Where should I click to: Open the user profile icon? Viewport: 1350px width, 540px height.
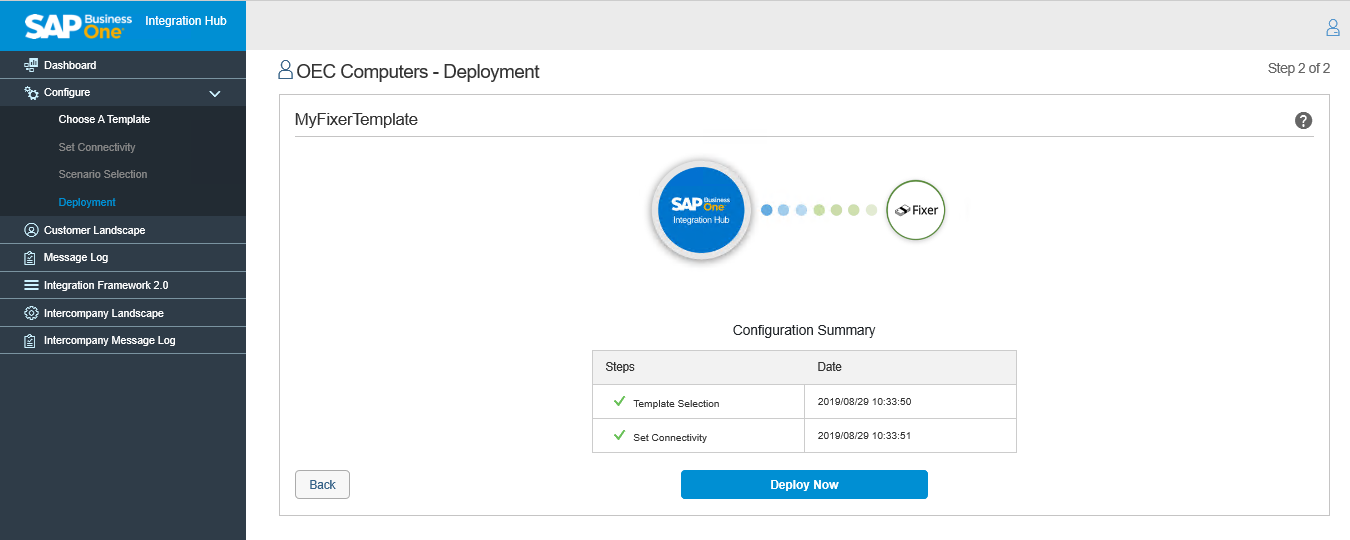[1332, 28]
